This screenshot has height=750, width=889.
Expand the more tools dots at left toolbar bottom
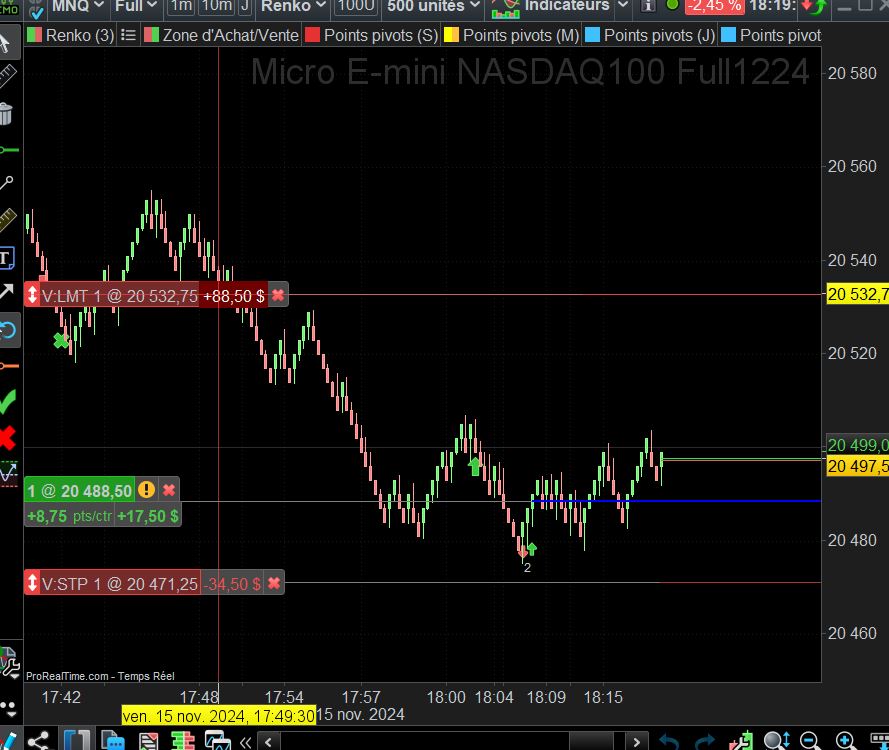click(8, 707)
